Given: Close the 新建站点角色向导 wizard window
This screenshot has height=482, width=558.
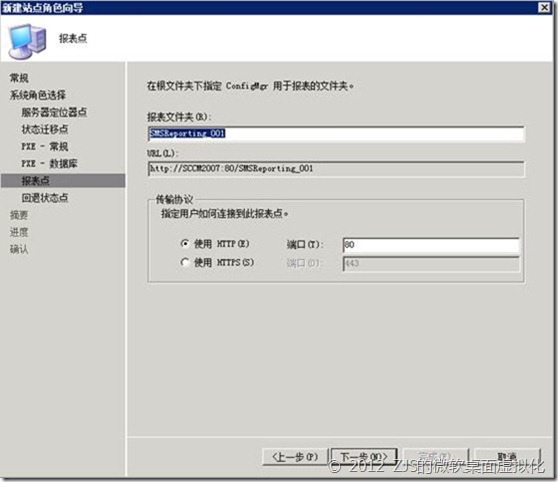Looking at the screenshot, I should [544, 7].
